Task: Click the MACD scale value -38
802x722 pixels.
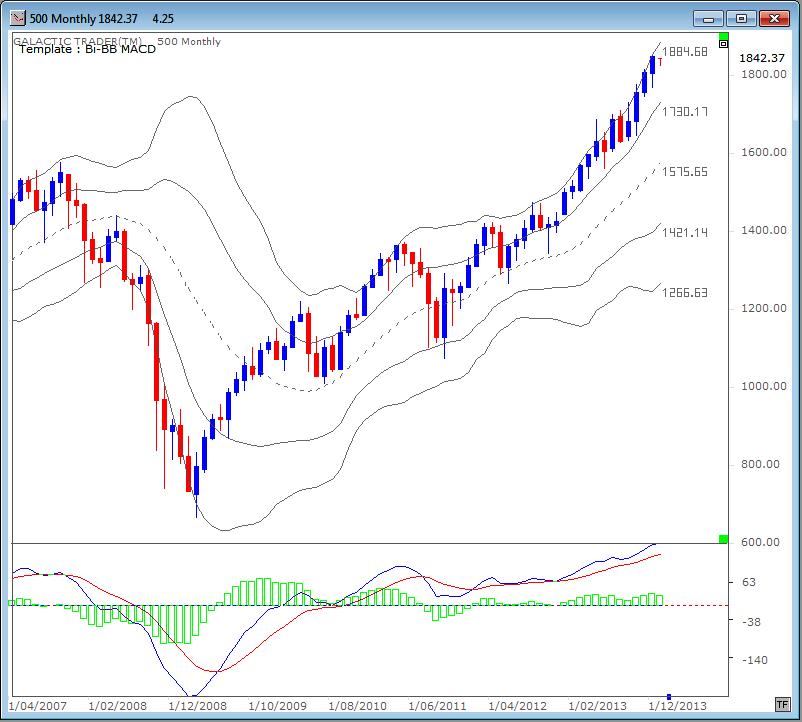Action: click(x=751, y=622)
